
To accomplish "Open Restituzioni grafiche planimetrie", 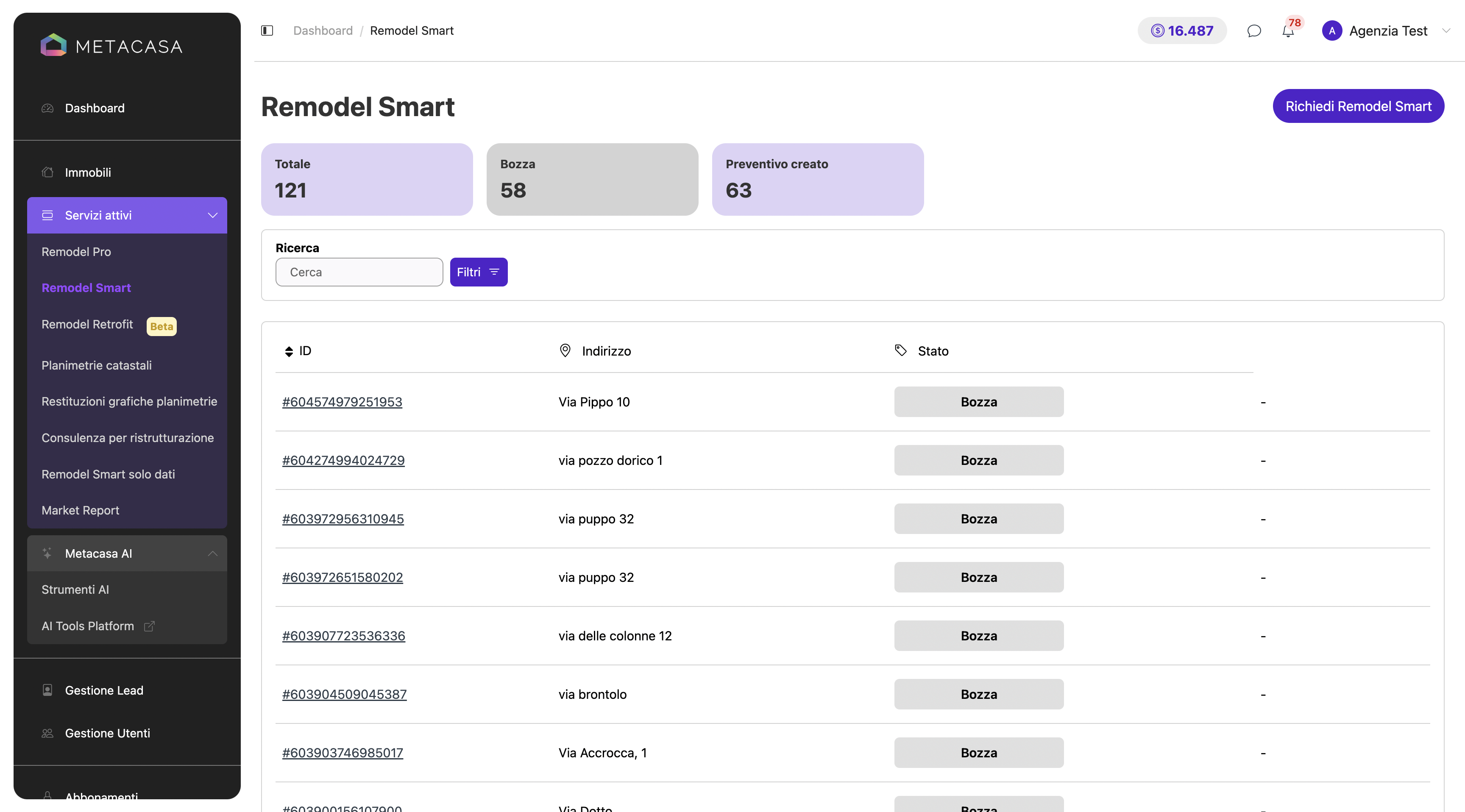I will pos(129,401).
